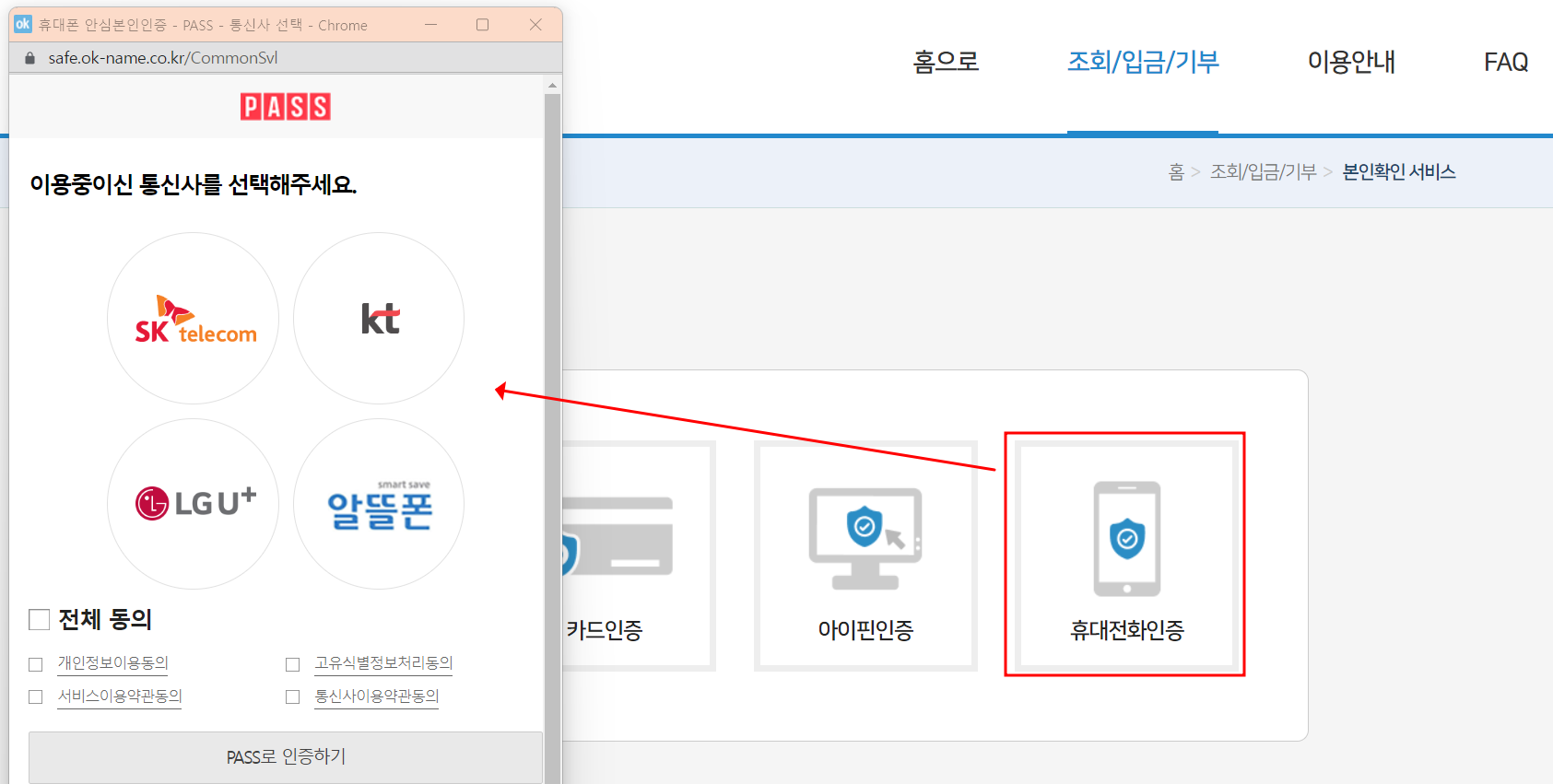The height and width of the screenshot is (784, 1553).
Task: Click the 본인확인 서비스 breadcrumb
Action: coord(1398,172)
